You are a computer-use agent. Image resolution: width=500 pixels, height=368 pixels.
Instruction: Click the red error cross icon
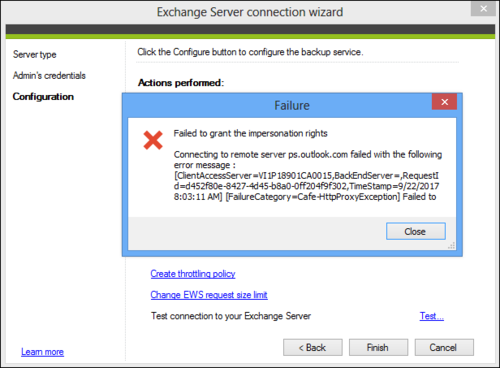[153, 140]
